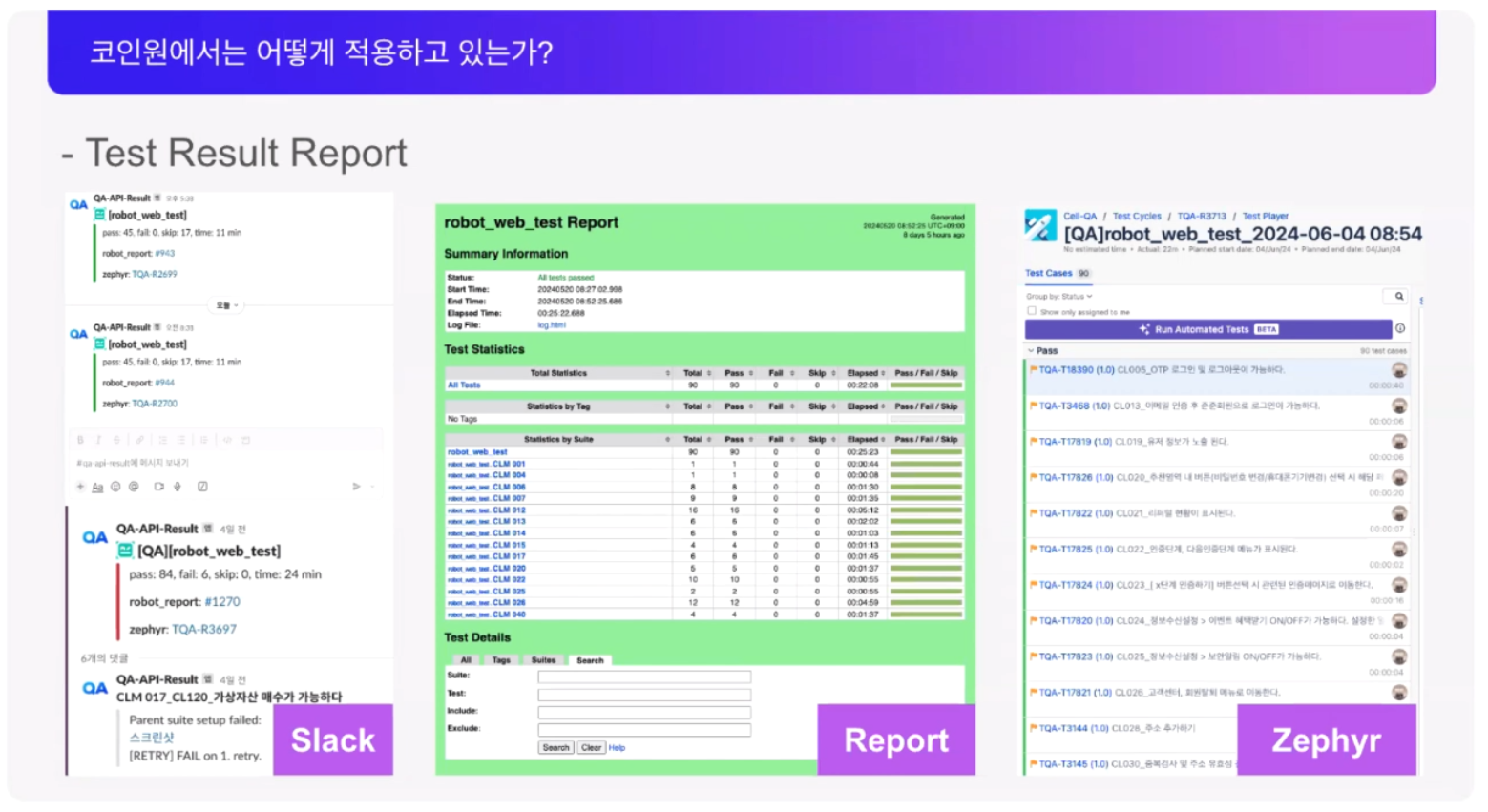Click the slash shortcut icon in Slack composer
The width and height of the screenshot is (1488, 812).
202,487
